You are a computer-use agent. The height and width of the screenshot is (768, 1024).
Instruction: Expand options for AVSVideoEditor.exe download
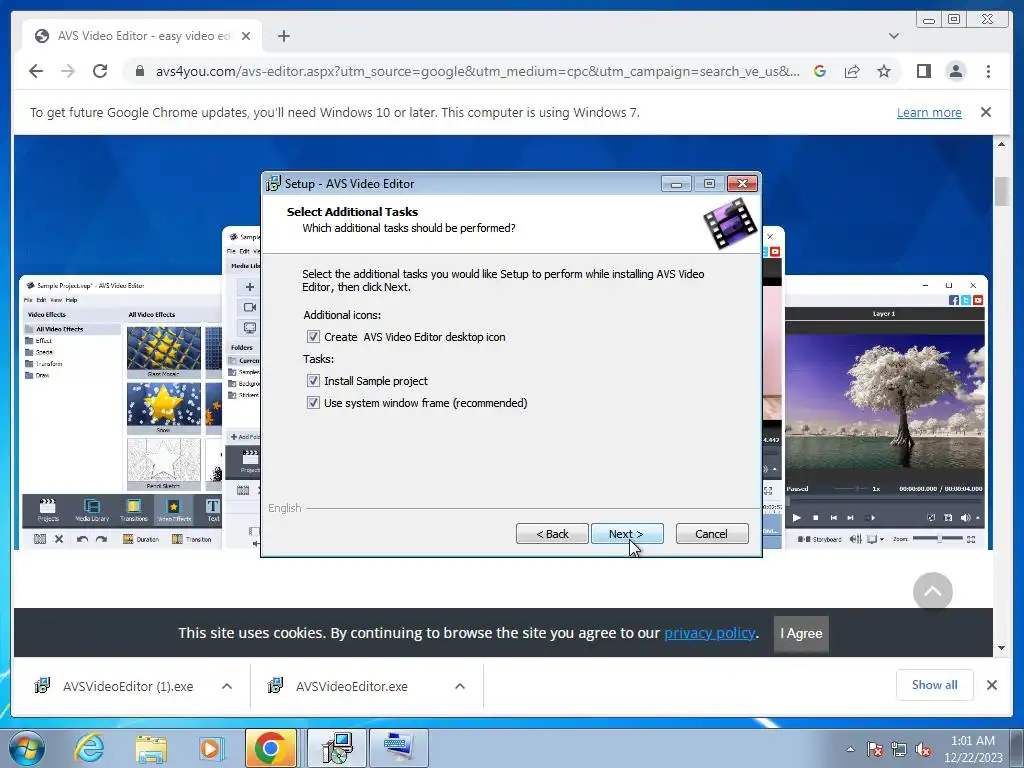click(x=460, y=686)
